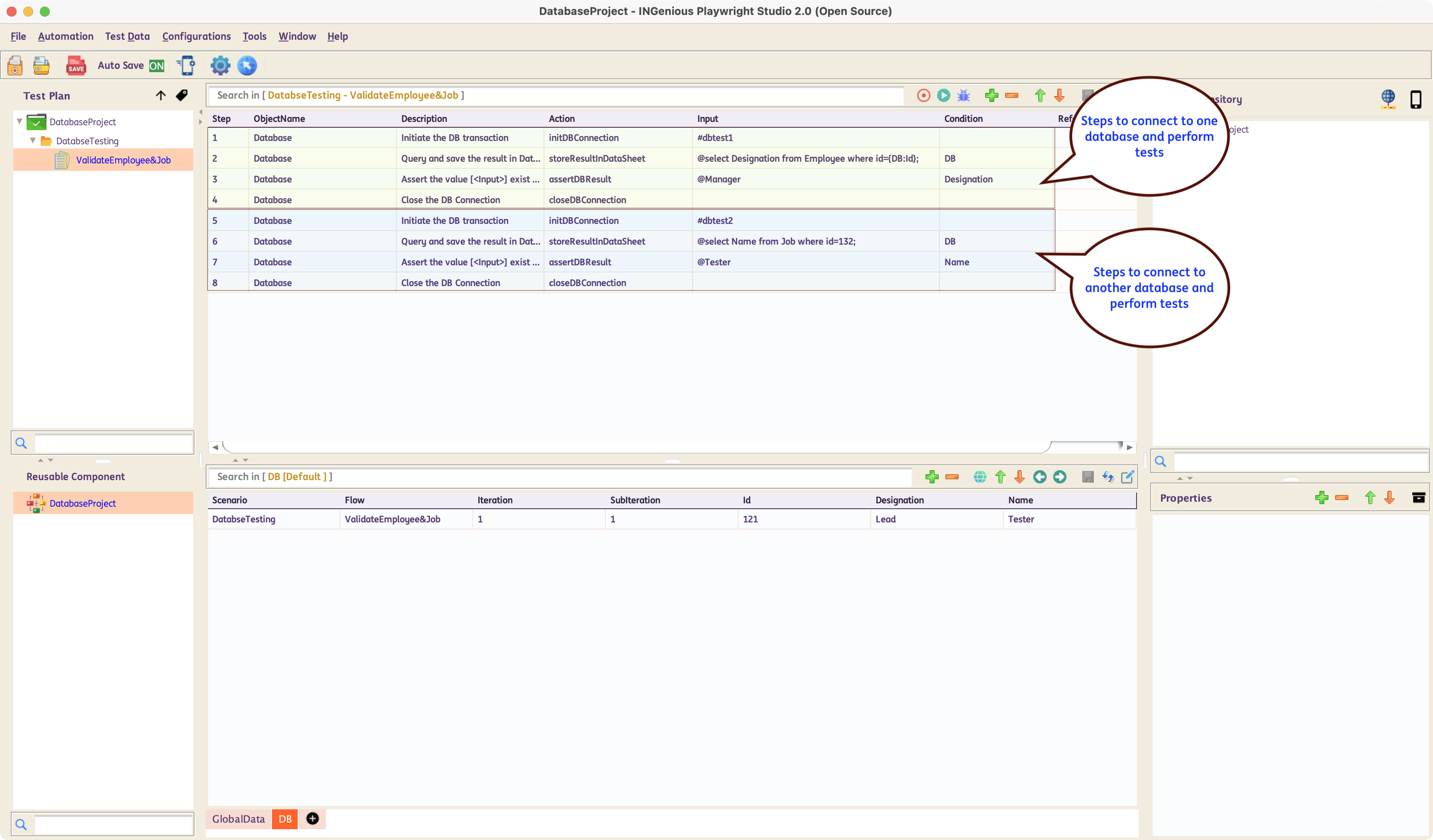
Task: Add a property with green plus
Action: pyautogui.click(x=1322, y=498)
